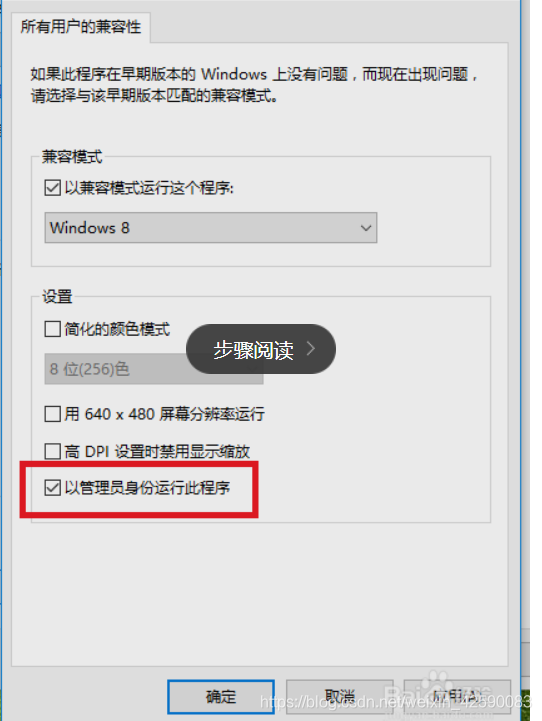
Task: Uncheck 以管理员身份运行此程序 checkbox
Action: [x=52, y=488]
